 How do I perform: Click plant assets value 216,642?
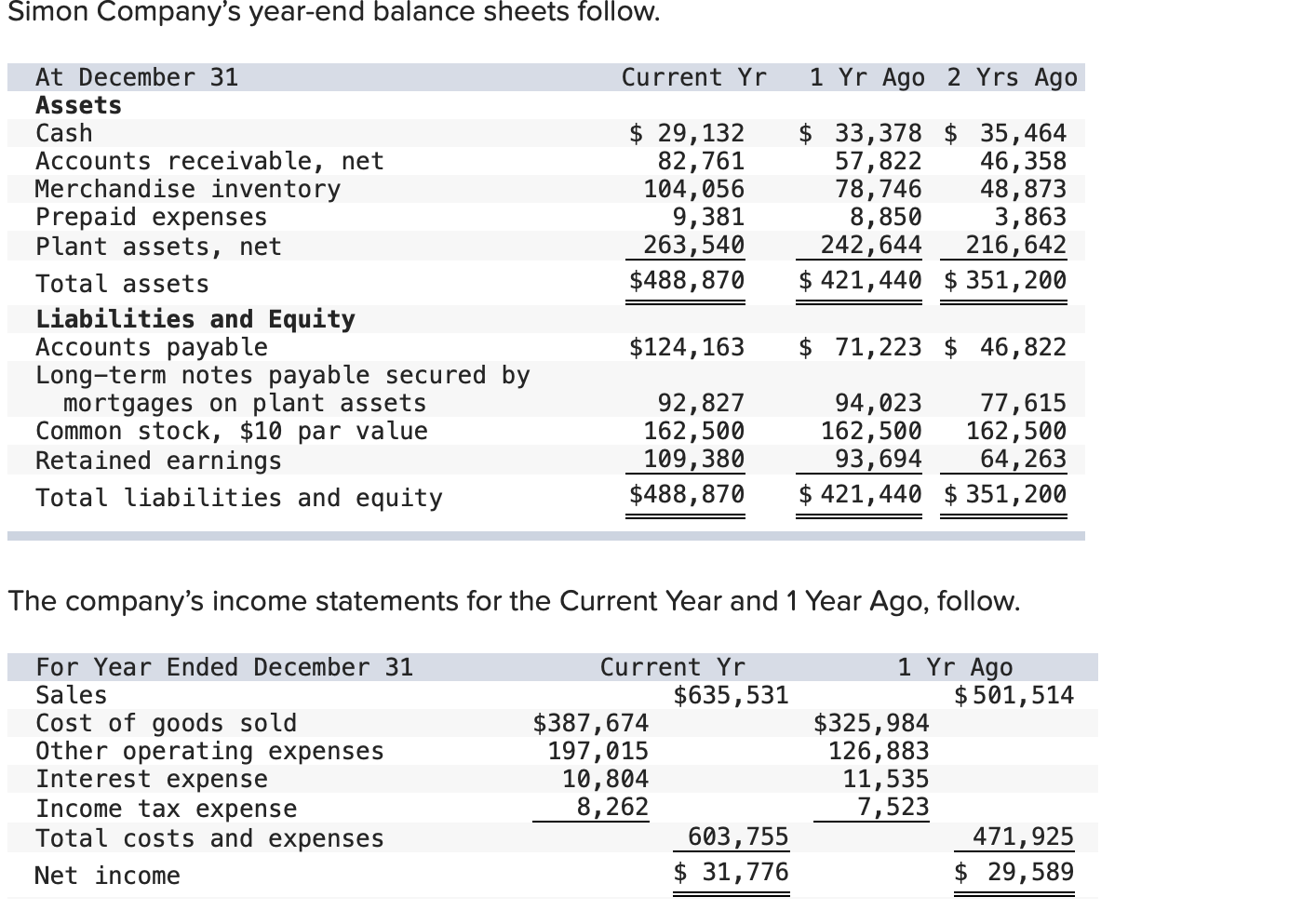[1016, 245]
